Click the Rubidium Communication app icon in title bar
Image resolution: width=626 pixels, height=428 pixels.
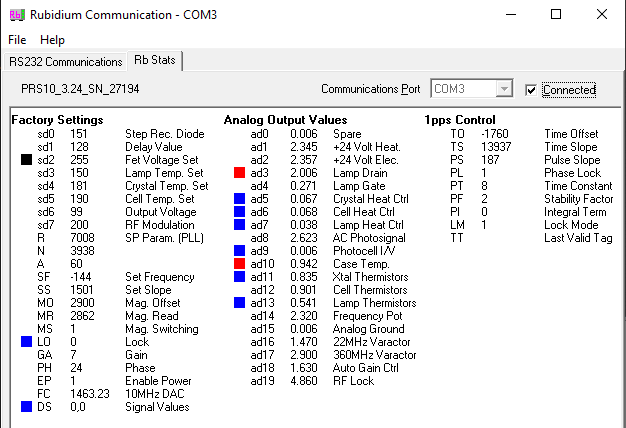[15, 14]
